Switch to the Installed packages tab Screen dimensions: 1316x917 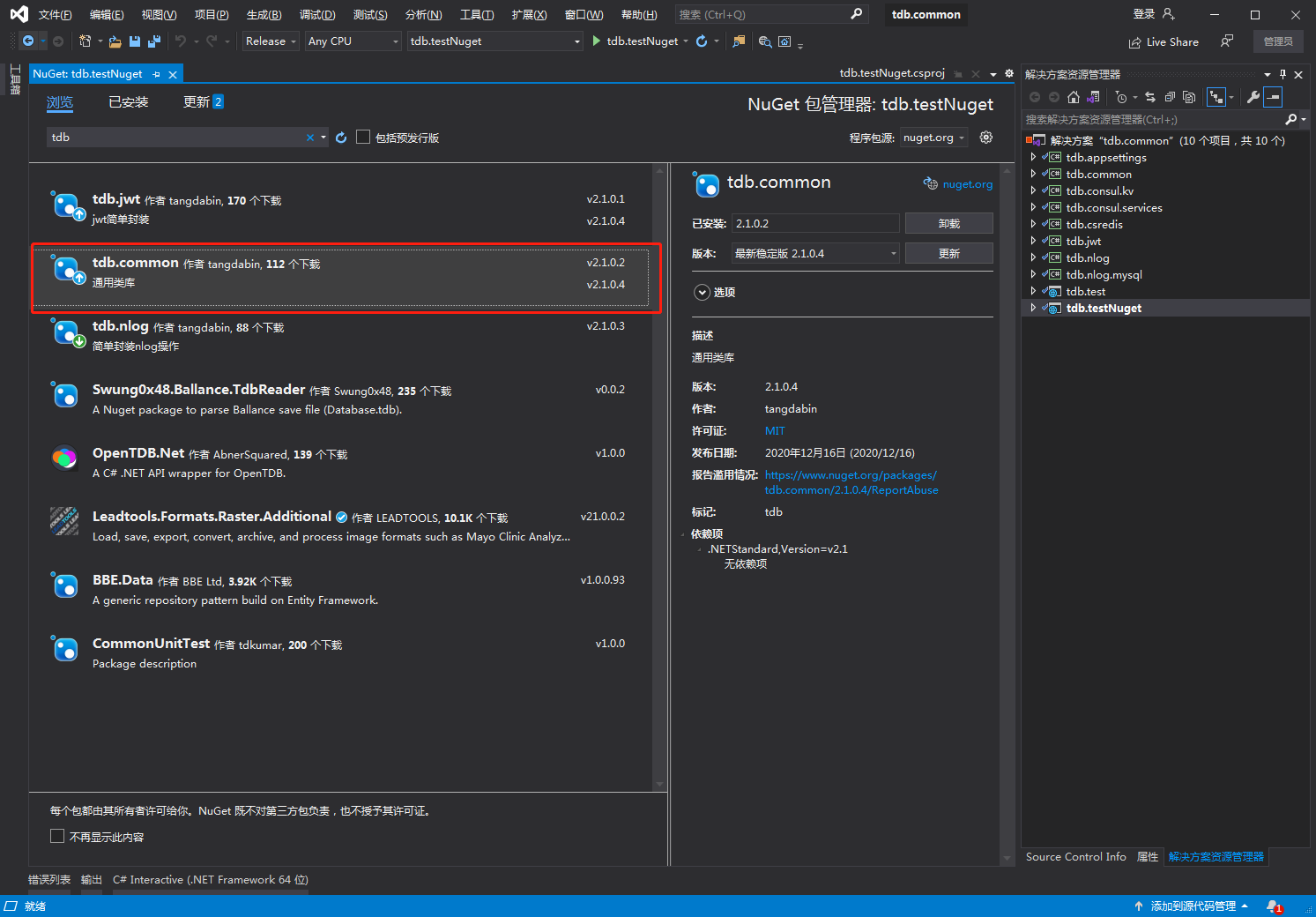[128, 102]
